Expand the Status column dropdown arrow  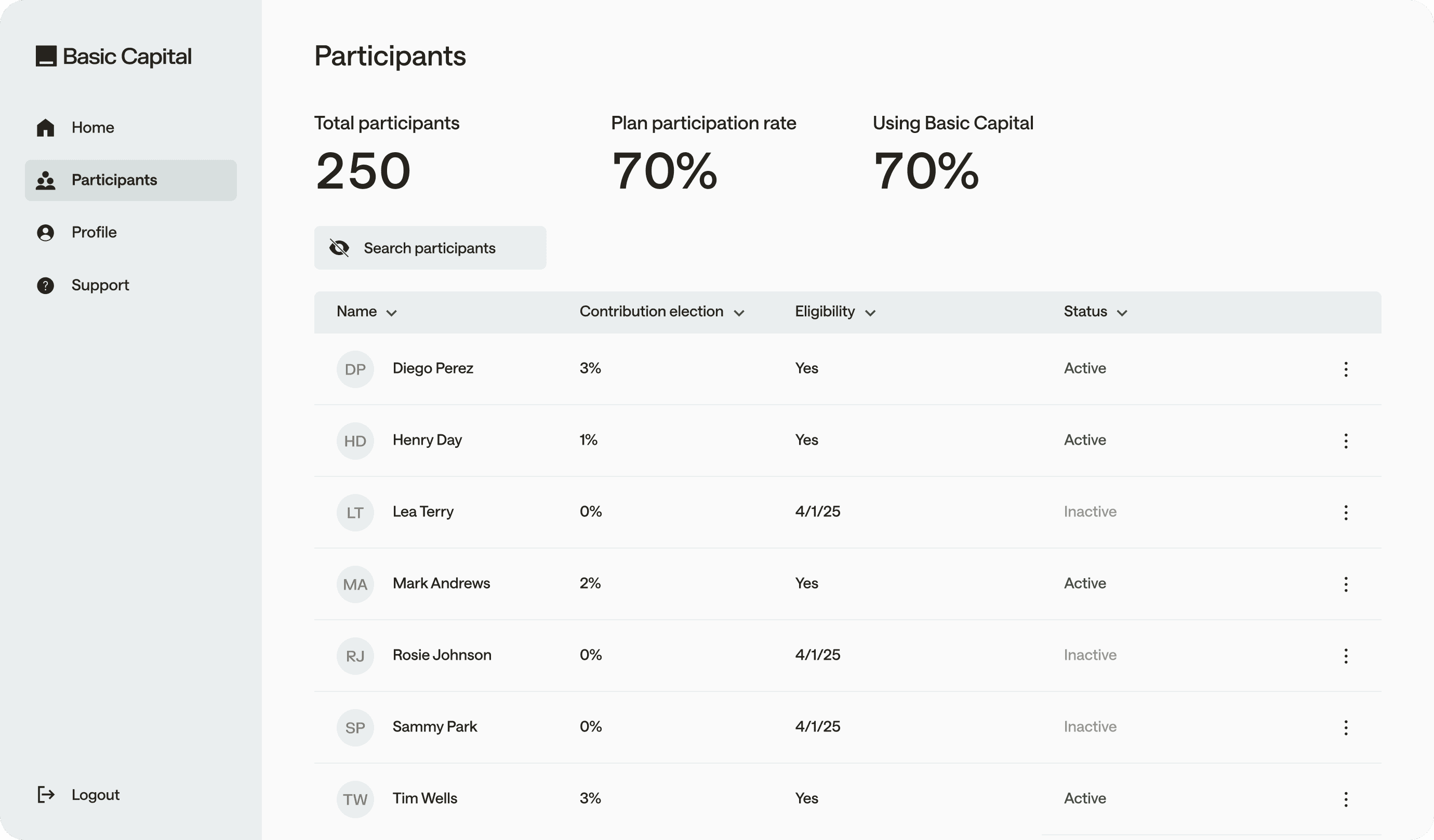point(1122,313)
